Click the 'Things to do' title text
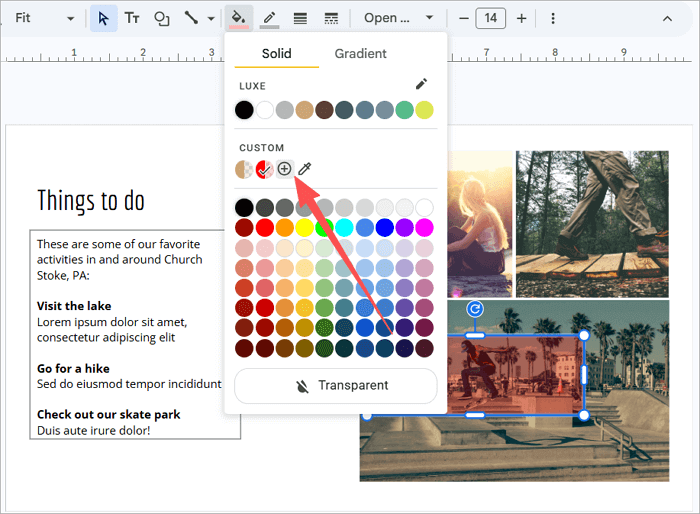 coord(91,201)
